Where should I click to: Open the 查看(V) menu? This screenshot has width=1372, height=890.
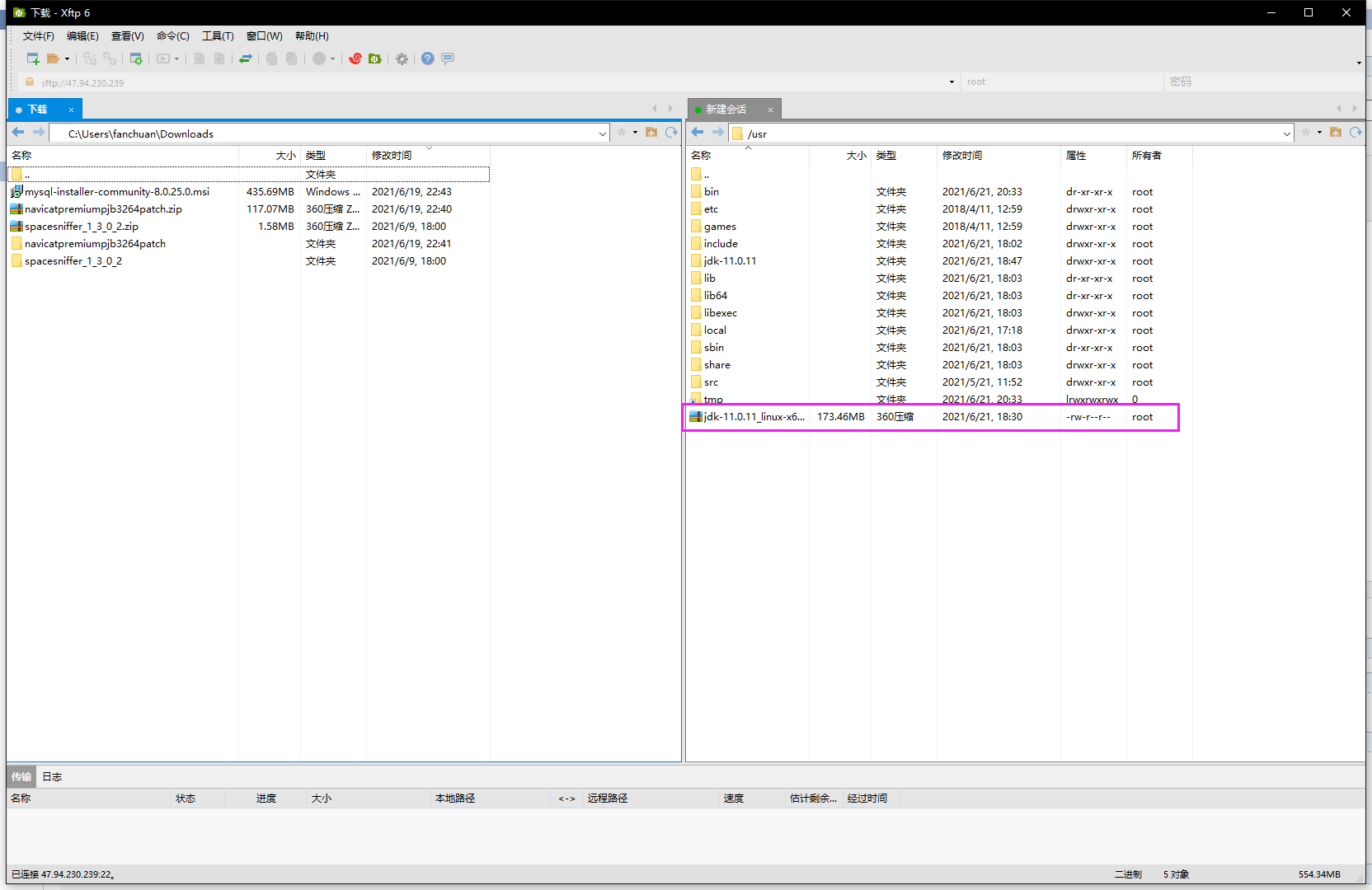pyautogui.click(x=128, y=36)
